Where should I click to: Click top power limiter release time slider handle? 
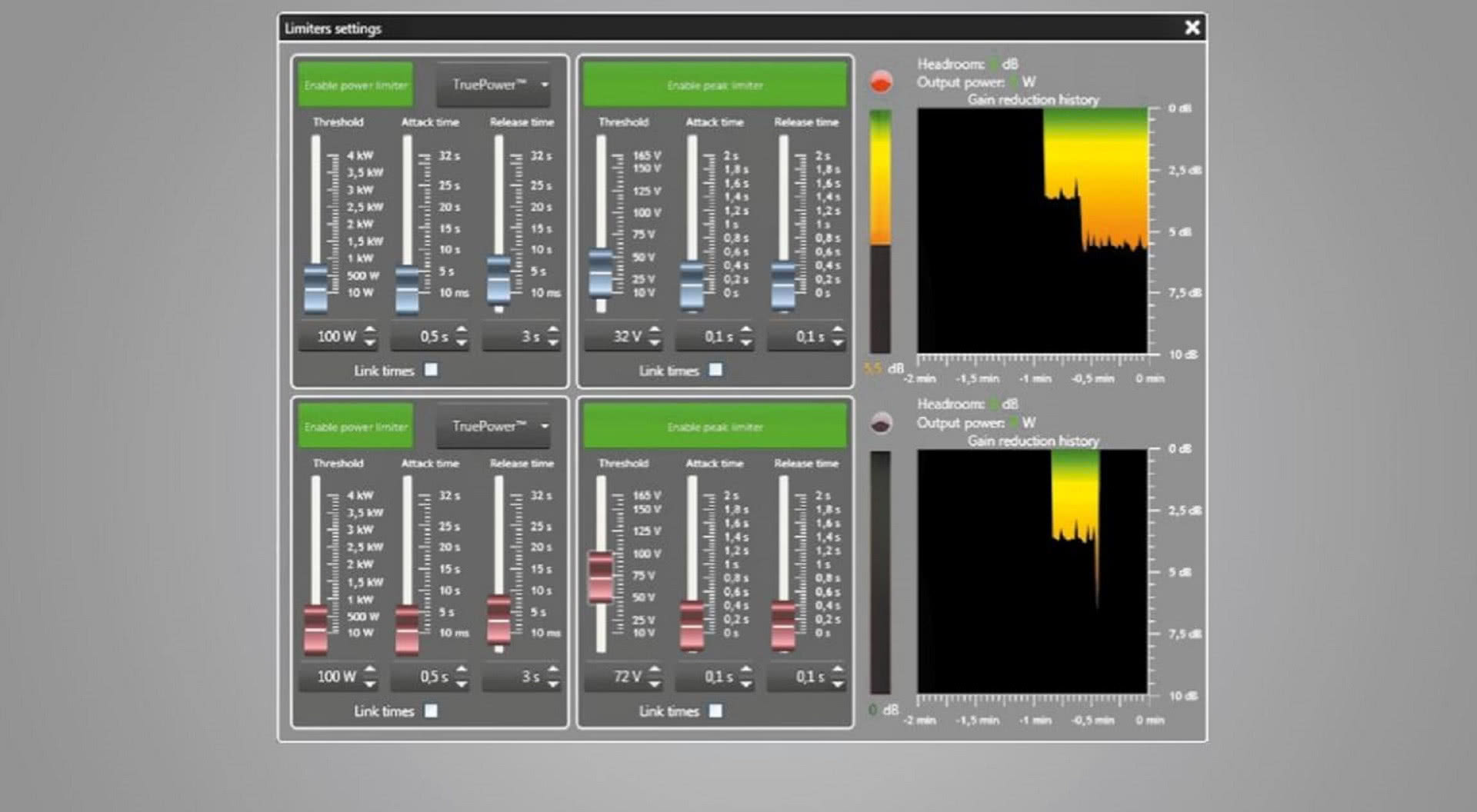click(x=499, y=281)
